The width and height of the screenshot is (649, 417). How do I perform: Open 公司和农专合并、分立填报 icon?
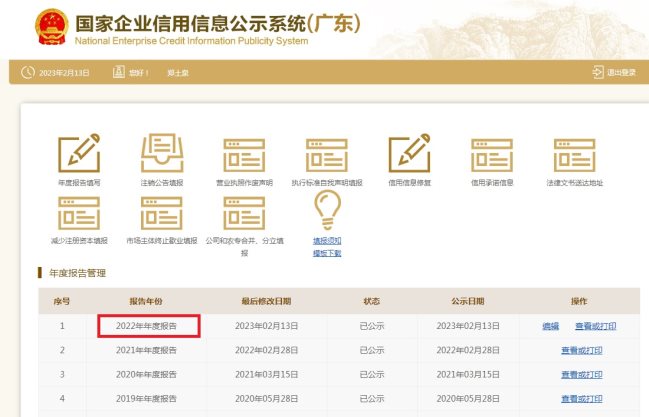tap(244, 213)
